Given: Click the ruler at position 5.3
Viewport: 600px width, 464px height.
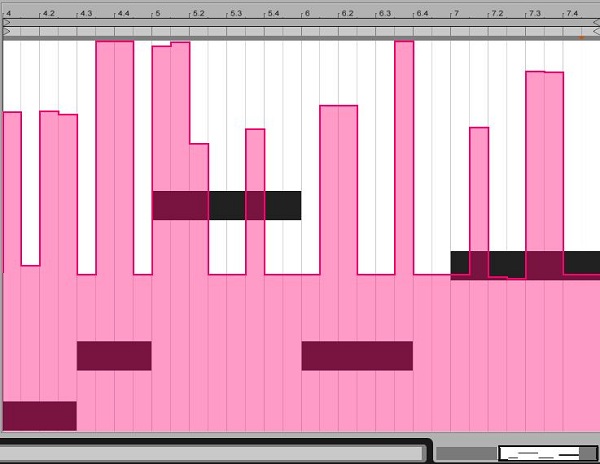Looking at the screenshot, I should pyautogui.click(x=234, y=14).
